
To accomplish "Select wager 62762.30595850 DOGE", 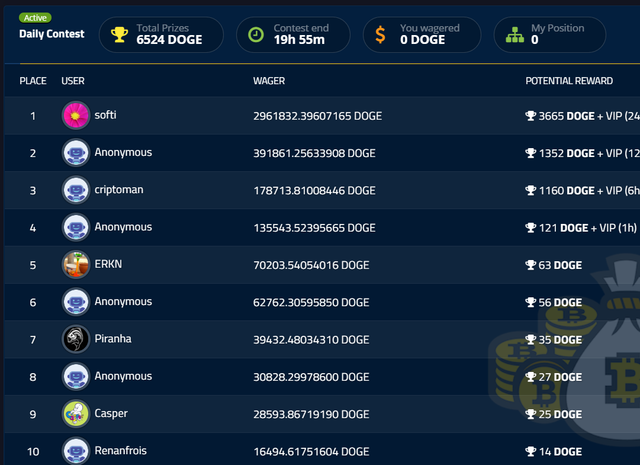I will click(x=311, y=303).
